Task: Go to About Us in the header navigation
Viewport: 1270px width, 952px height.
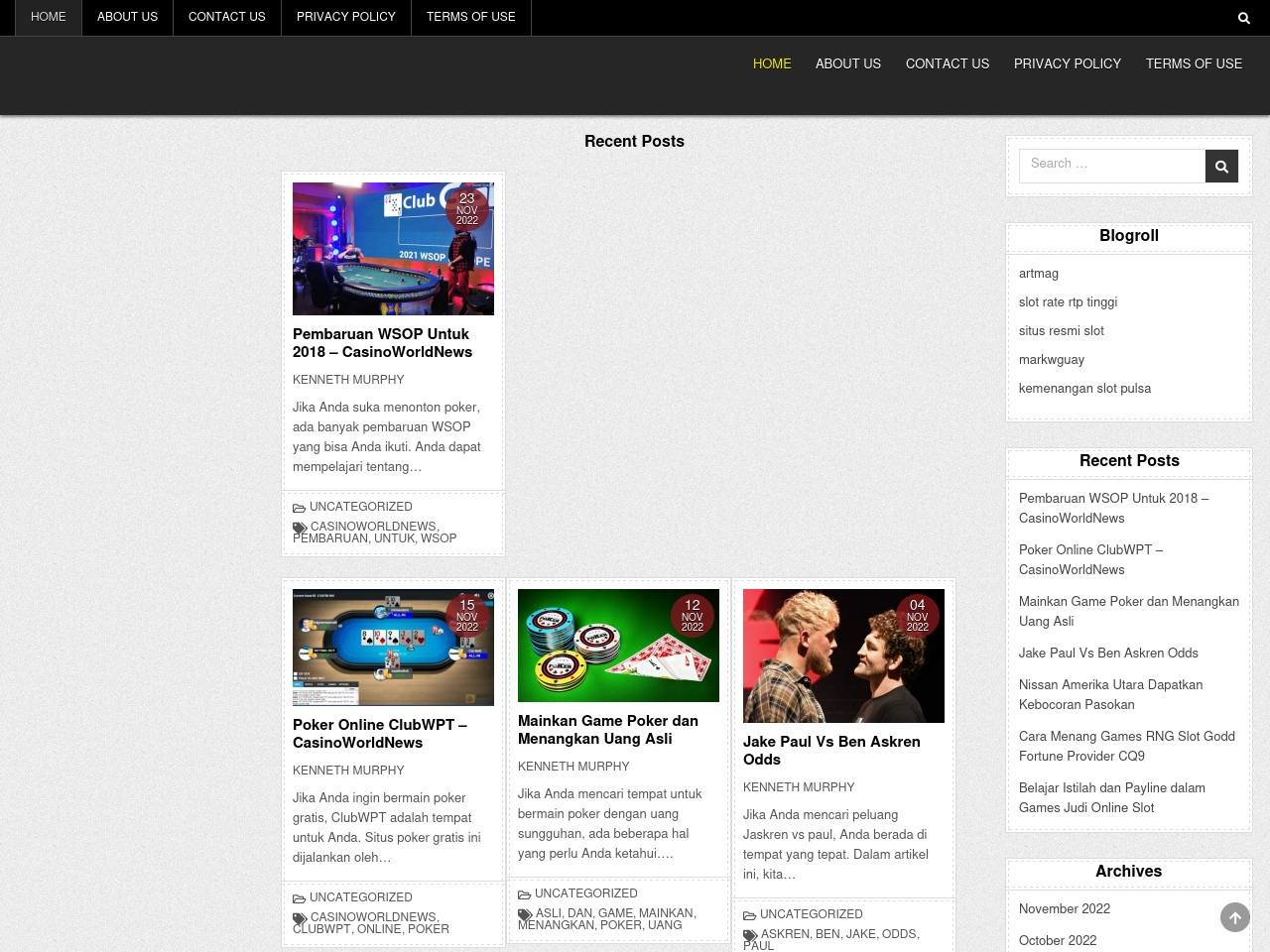Action: 848,63
